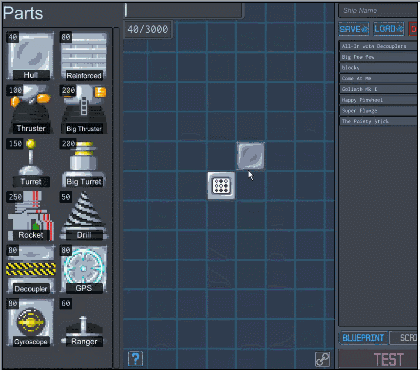The image size is (420, 370).
Task: Select the Rocket part
Action: 30,216
